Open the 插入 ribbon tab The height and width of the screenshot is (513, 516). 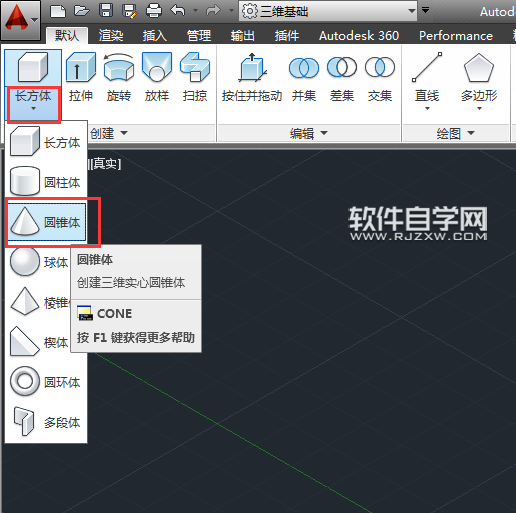(x=155, y=35)
